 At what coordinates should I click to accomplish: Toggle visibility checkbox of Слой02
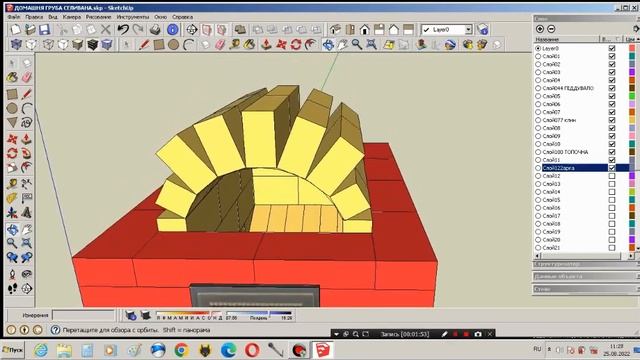(x=612, y=64)
